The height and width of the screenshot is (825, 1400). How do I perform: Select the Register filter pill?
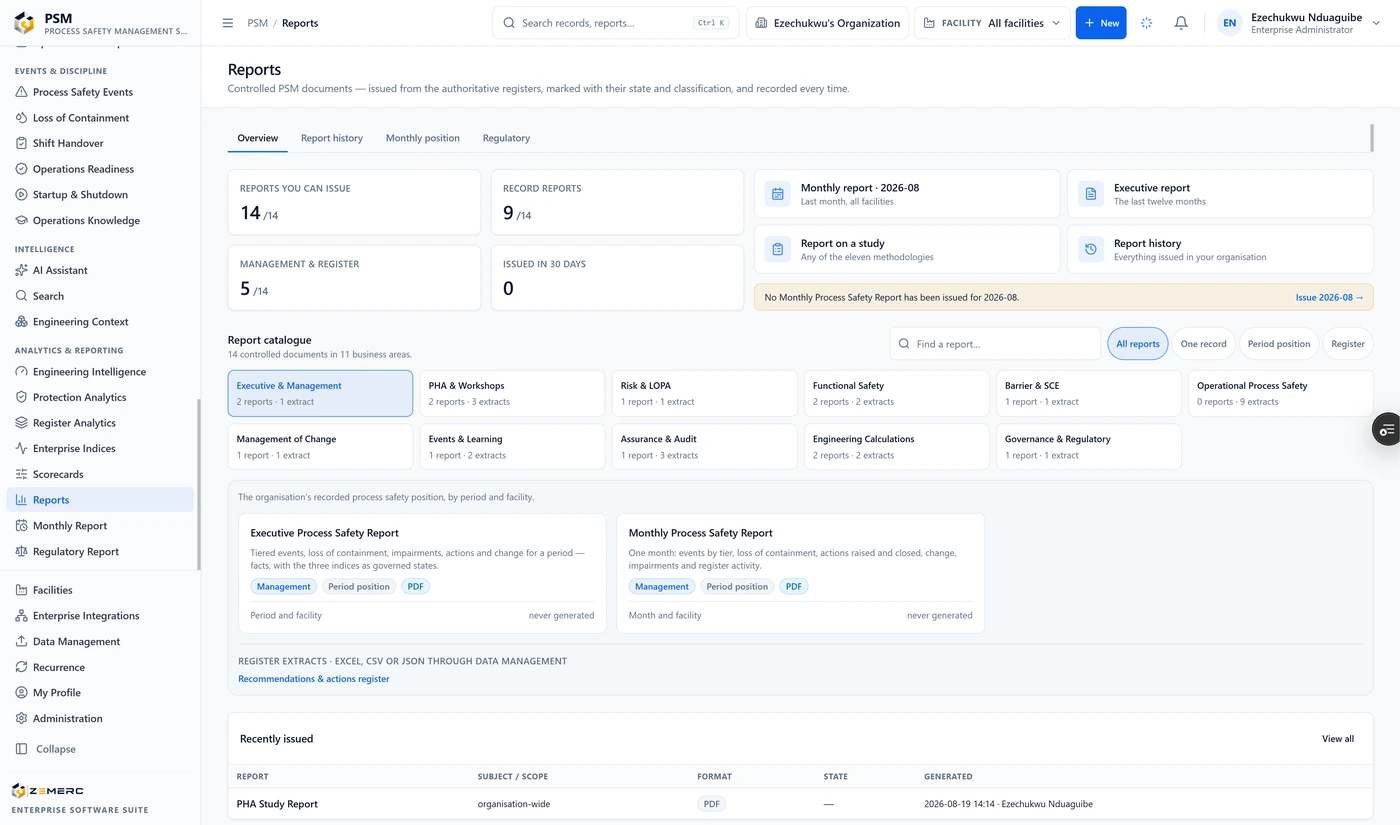(x=1348, y=344)
